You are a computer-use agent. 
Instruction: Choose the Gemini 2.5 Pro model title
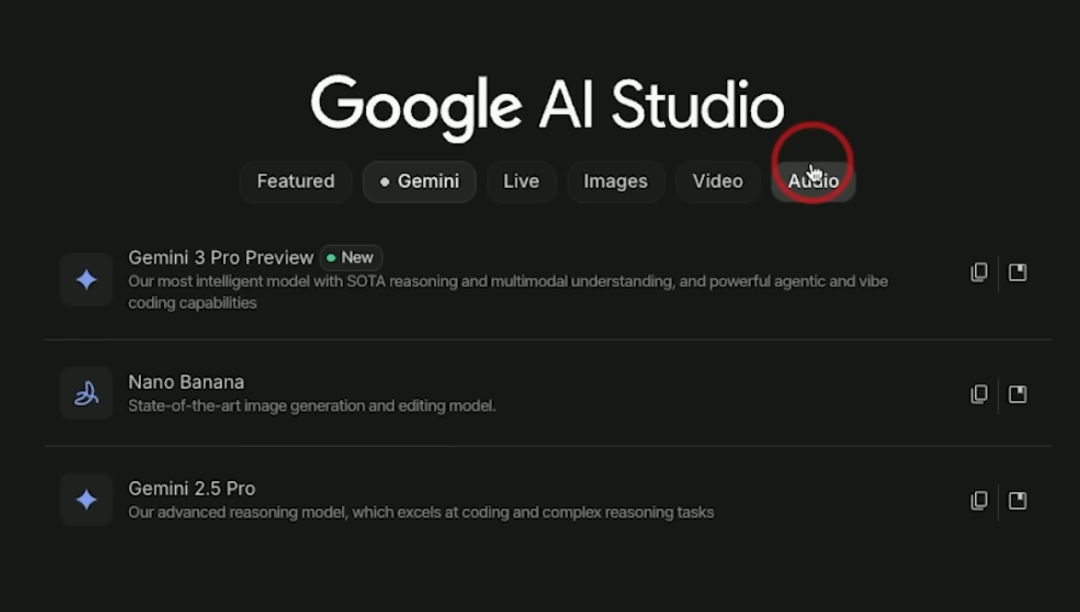pyautogui.click(x=191, y=489)
